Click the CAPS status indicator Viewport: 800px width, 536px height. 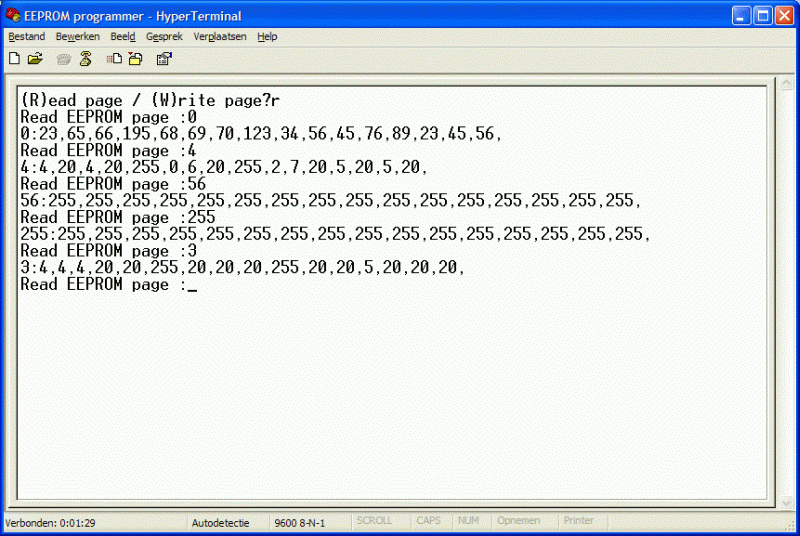tap(428, 521)
